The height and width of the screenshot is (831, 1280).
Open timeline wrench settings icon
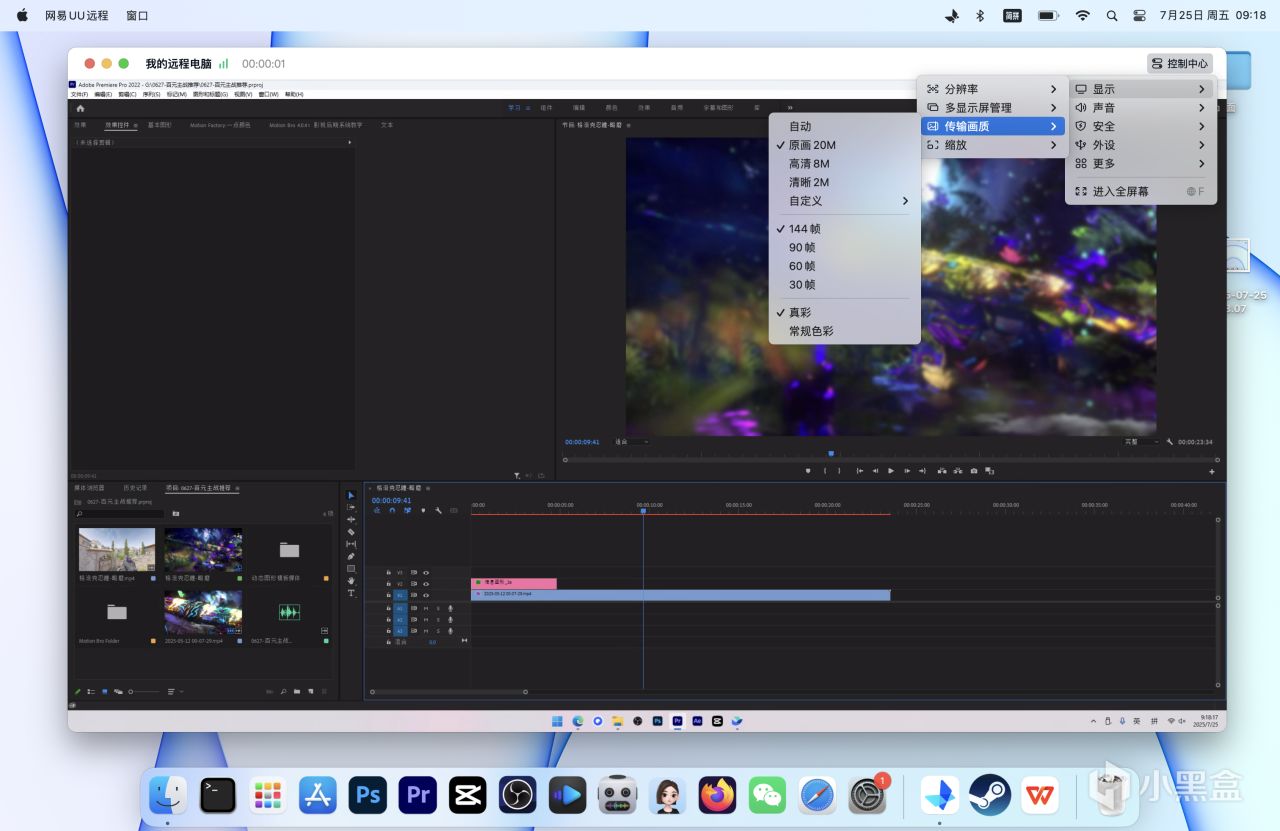click(x=438, y=510)
